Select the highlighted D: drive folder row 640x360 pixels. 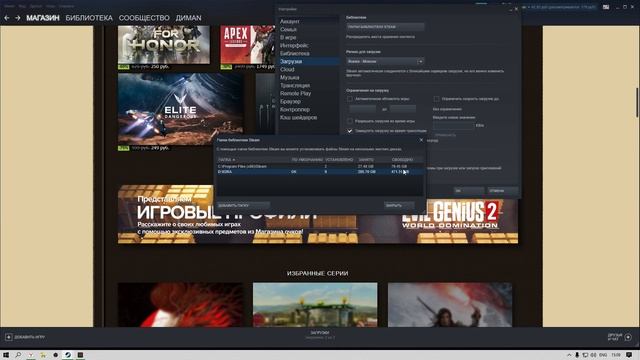point(320,172)
